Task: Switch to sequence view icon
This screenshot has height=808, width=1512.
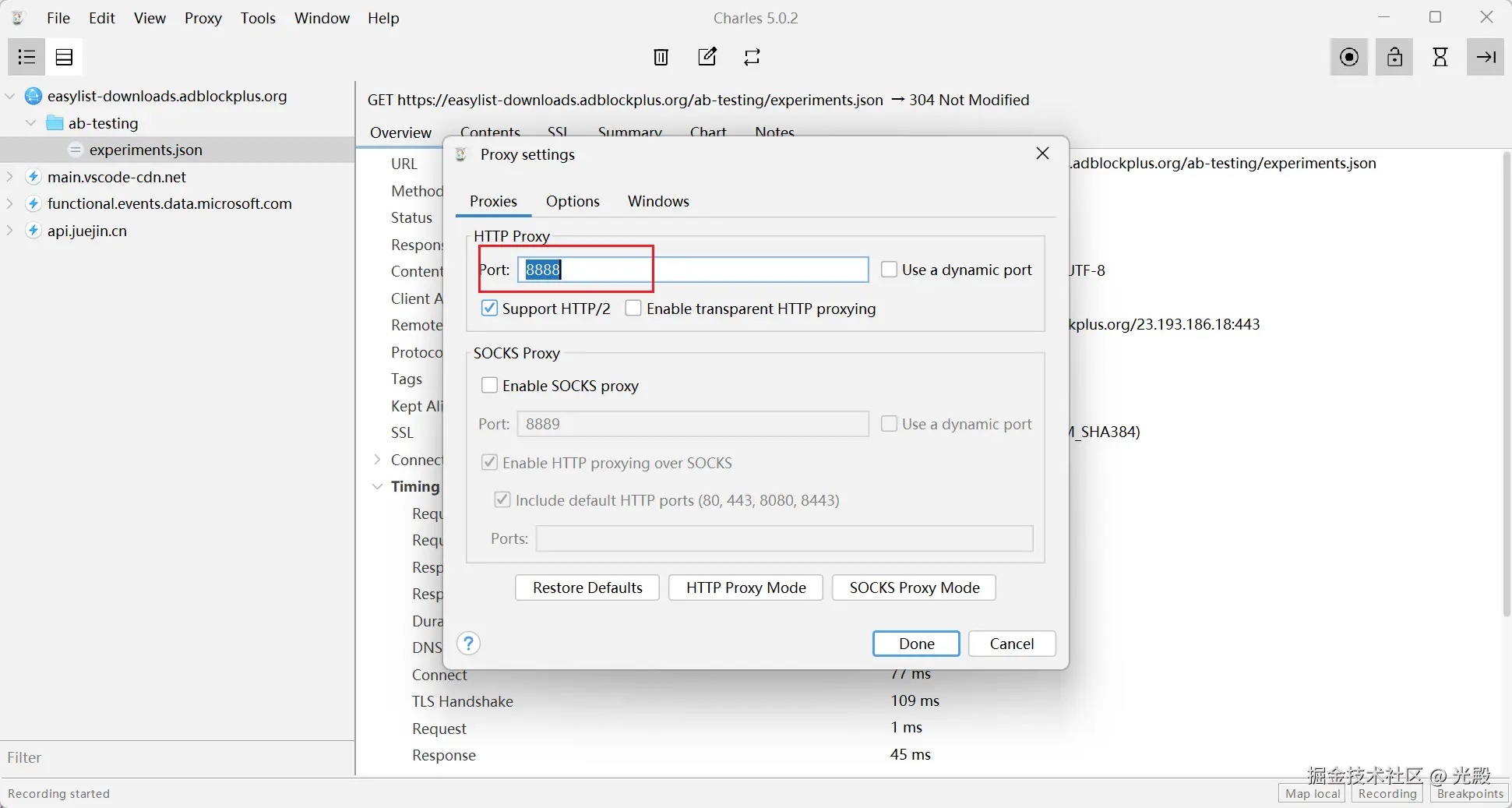Action: [x=64, y=57]
